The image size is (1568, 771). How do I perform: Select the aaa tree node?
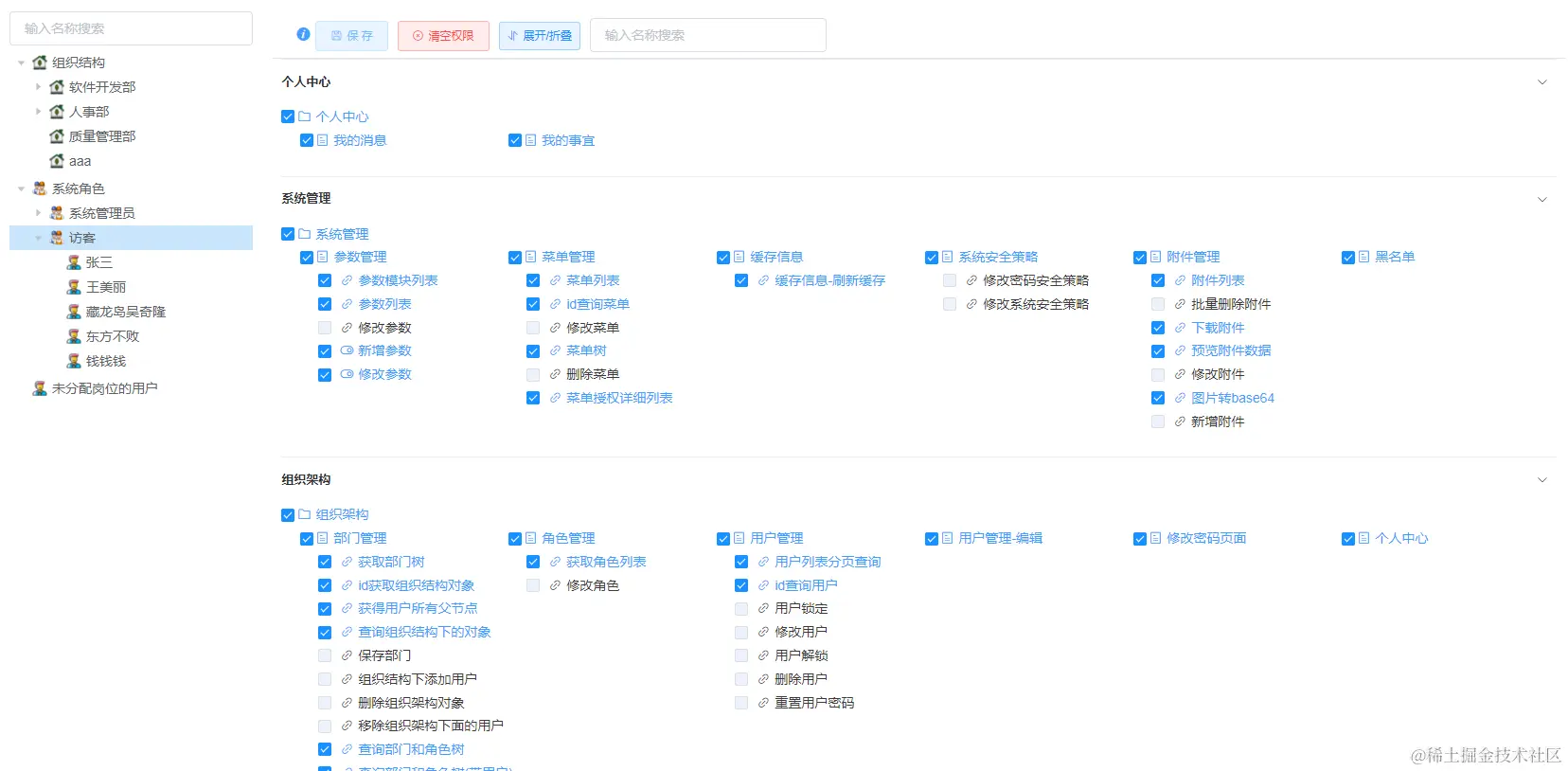(80, 161)
